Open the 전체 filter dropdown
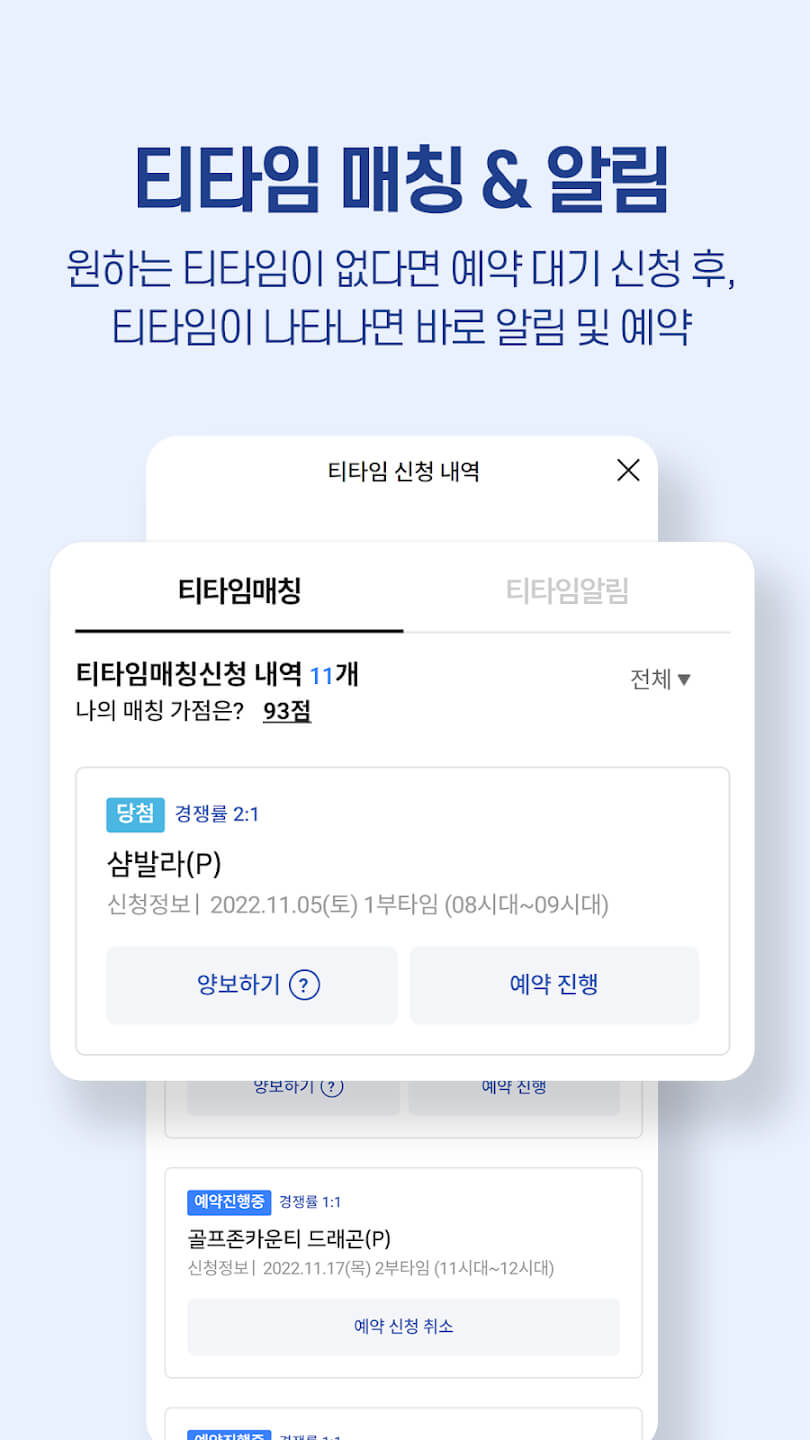The image size is (810, 1440). [x=660, y=679]
